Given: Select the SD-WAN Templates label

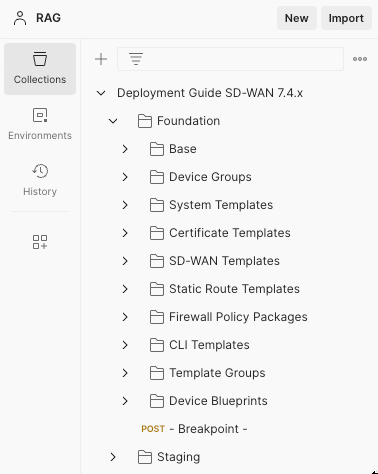Looking at the screenshot, I should [224, 261].
